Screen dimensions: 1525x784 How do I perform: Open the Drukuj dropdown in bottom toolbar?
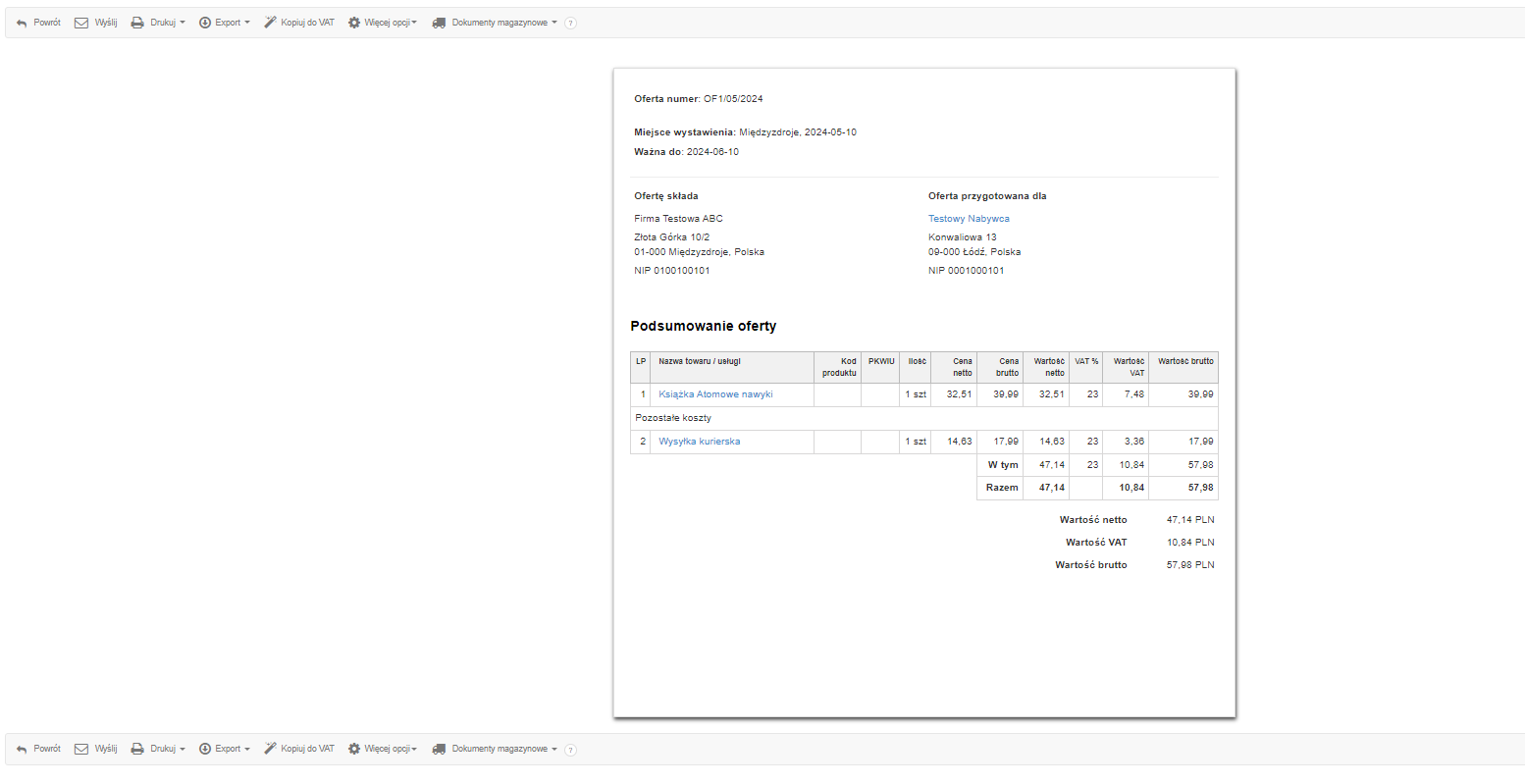click(x=158, y=749)
